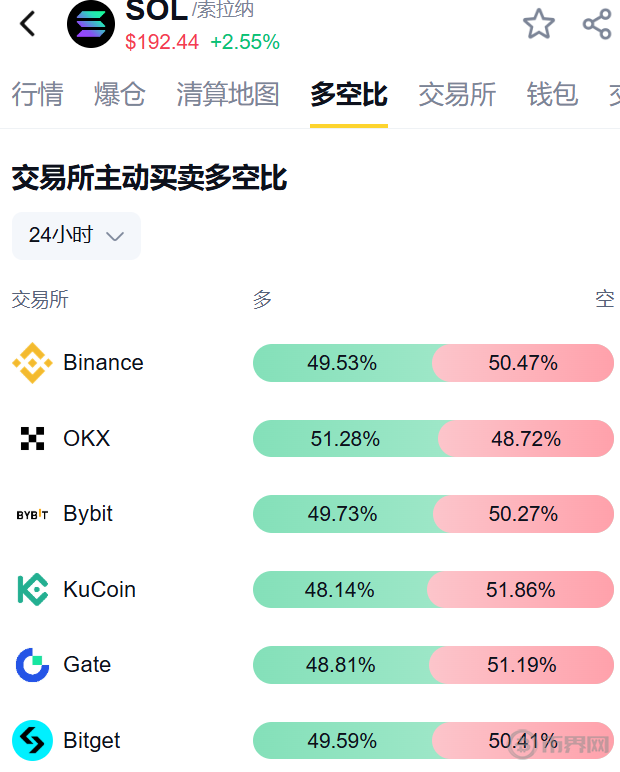Click the Bybit exchange logo
The image size is (620, 772).
pyautogui.click(x=32, y=514)
